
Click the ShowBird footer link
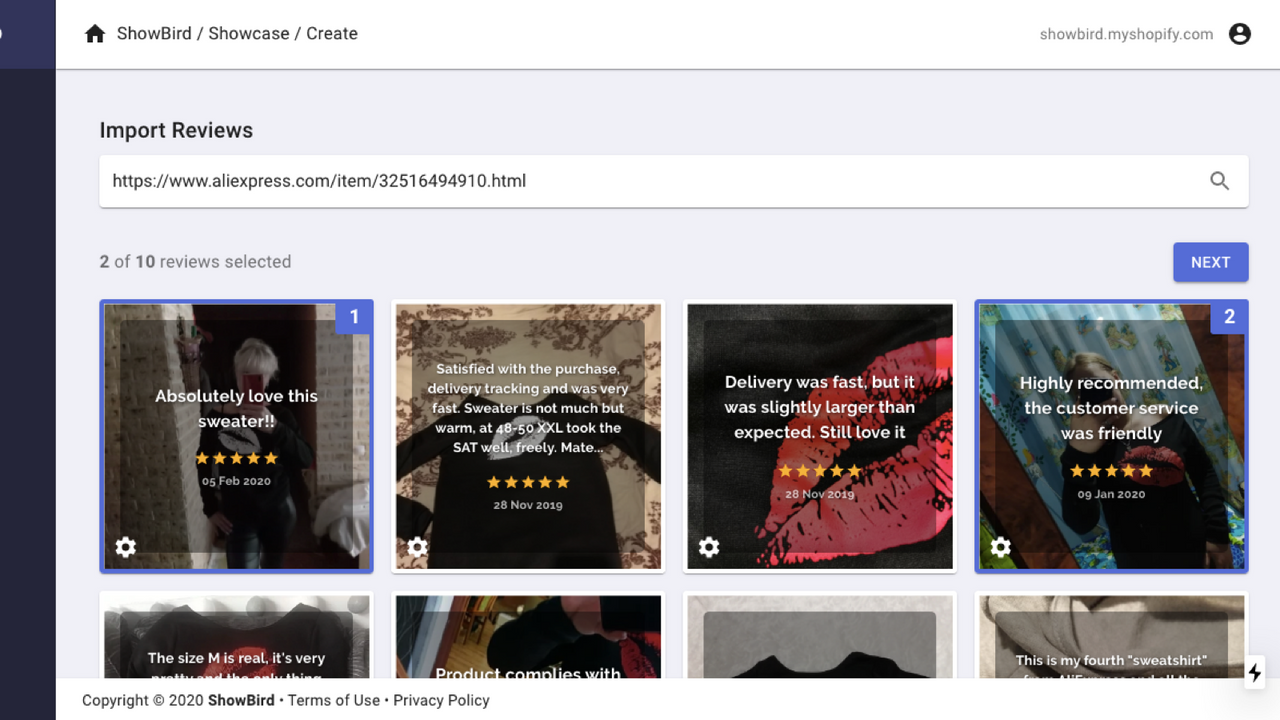[x=241, y=700]
